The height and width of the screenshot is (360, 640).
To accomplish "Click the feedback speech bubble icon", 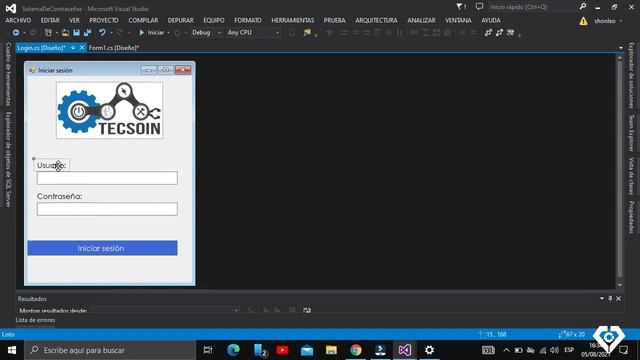I will tap(479, 7).
